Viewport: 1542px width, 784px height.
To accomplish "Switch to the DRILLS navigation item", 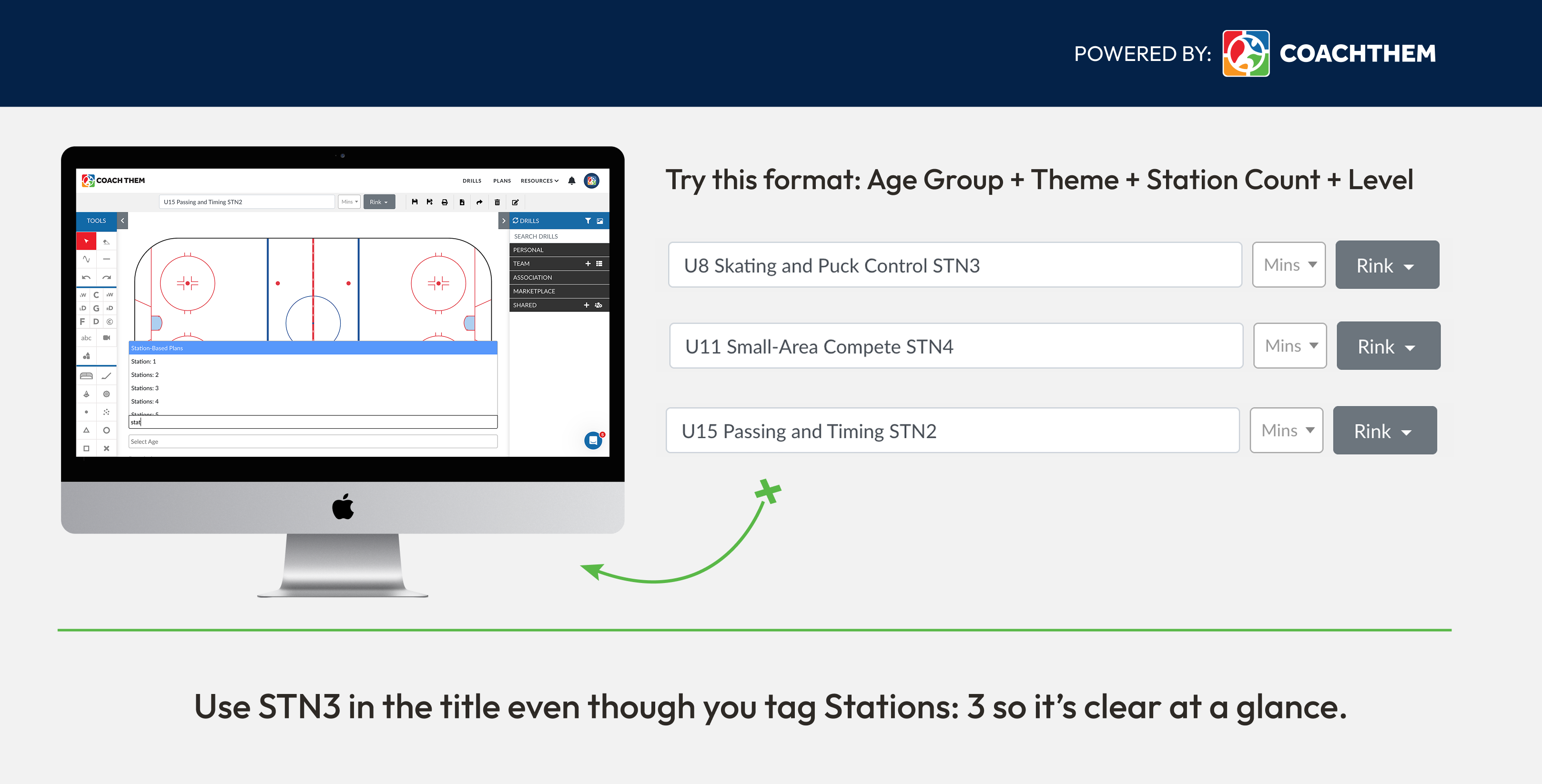I will click(x=472, y=180).
